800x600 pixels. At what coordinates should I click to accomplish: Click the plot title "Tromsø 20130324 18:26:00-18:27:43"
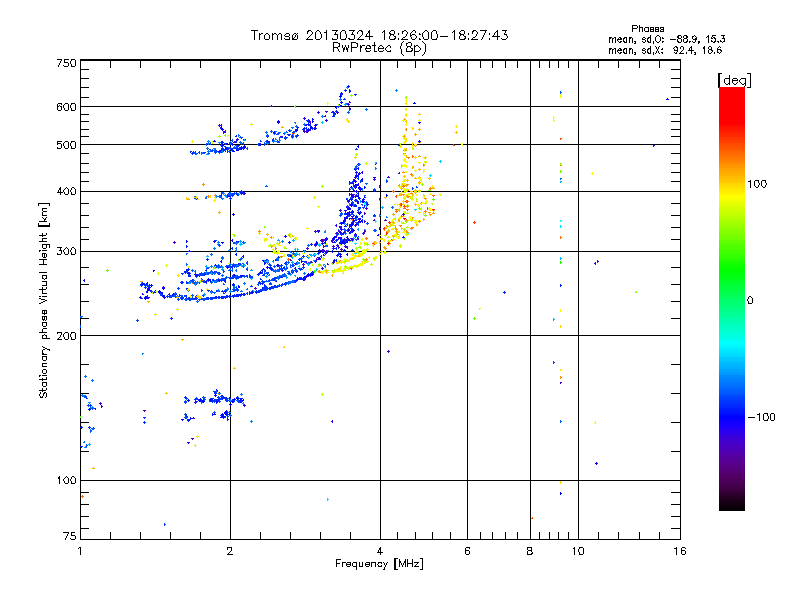pyautogui.click(x=379, y=35)
